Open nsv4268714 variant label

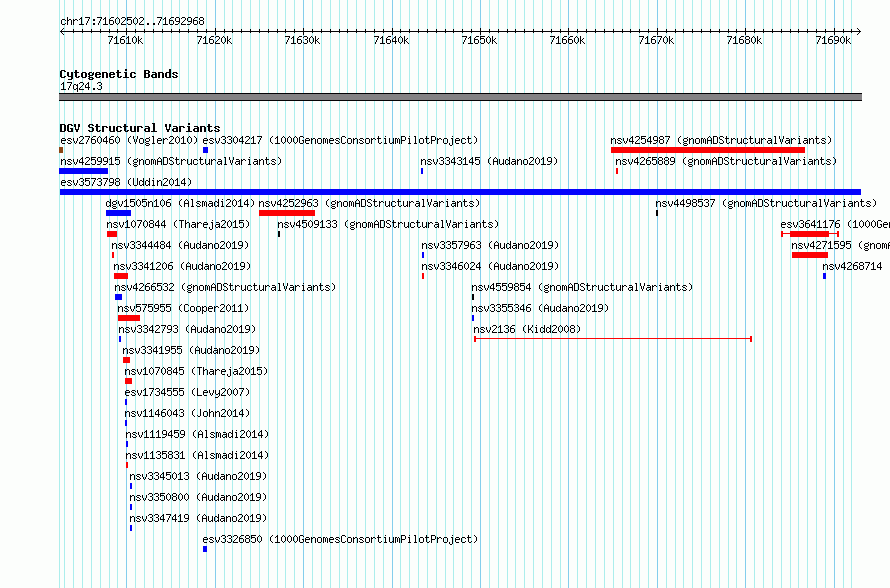(853, 266)
